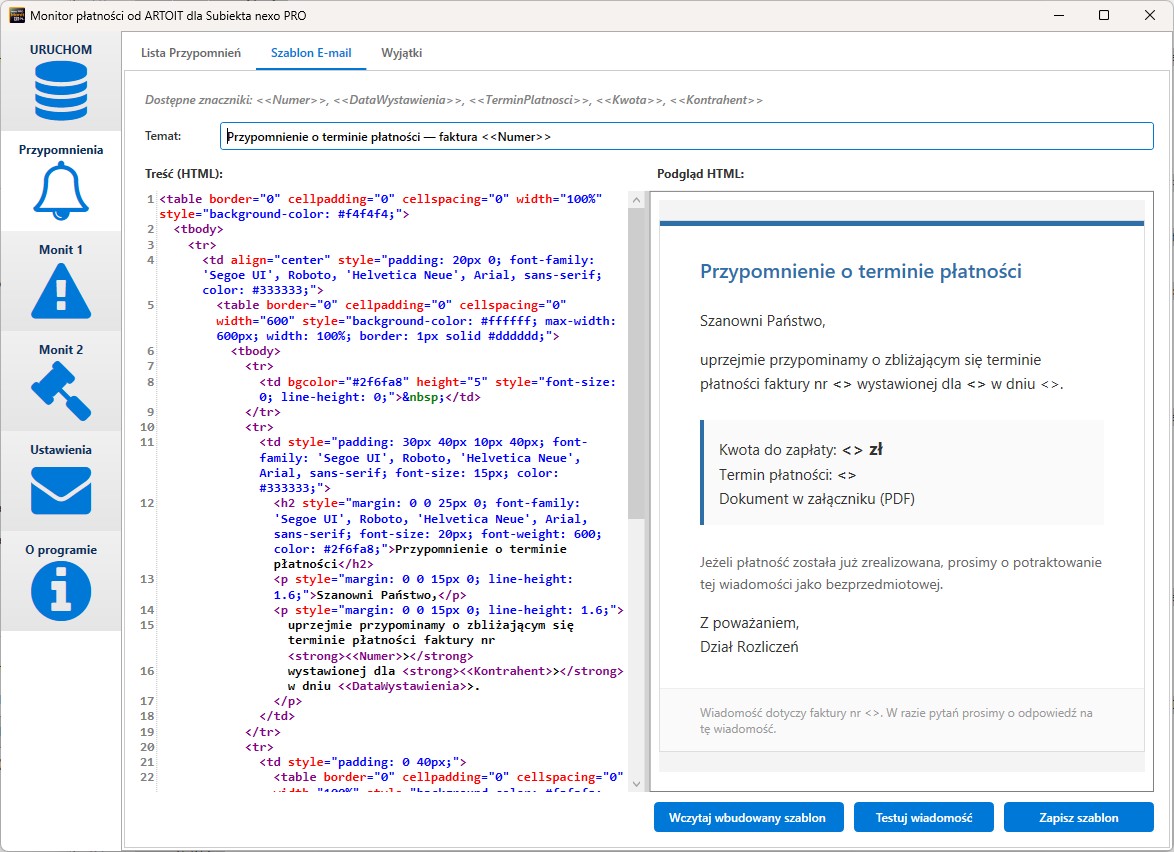Click 'Dział Rozliczeń' signature in preview
This screenshot has height=852, width=1174.
pyautogui.click(x=749, y=647)
